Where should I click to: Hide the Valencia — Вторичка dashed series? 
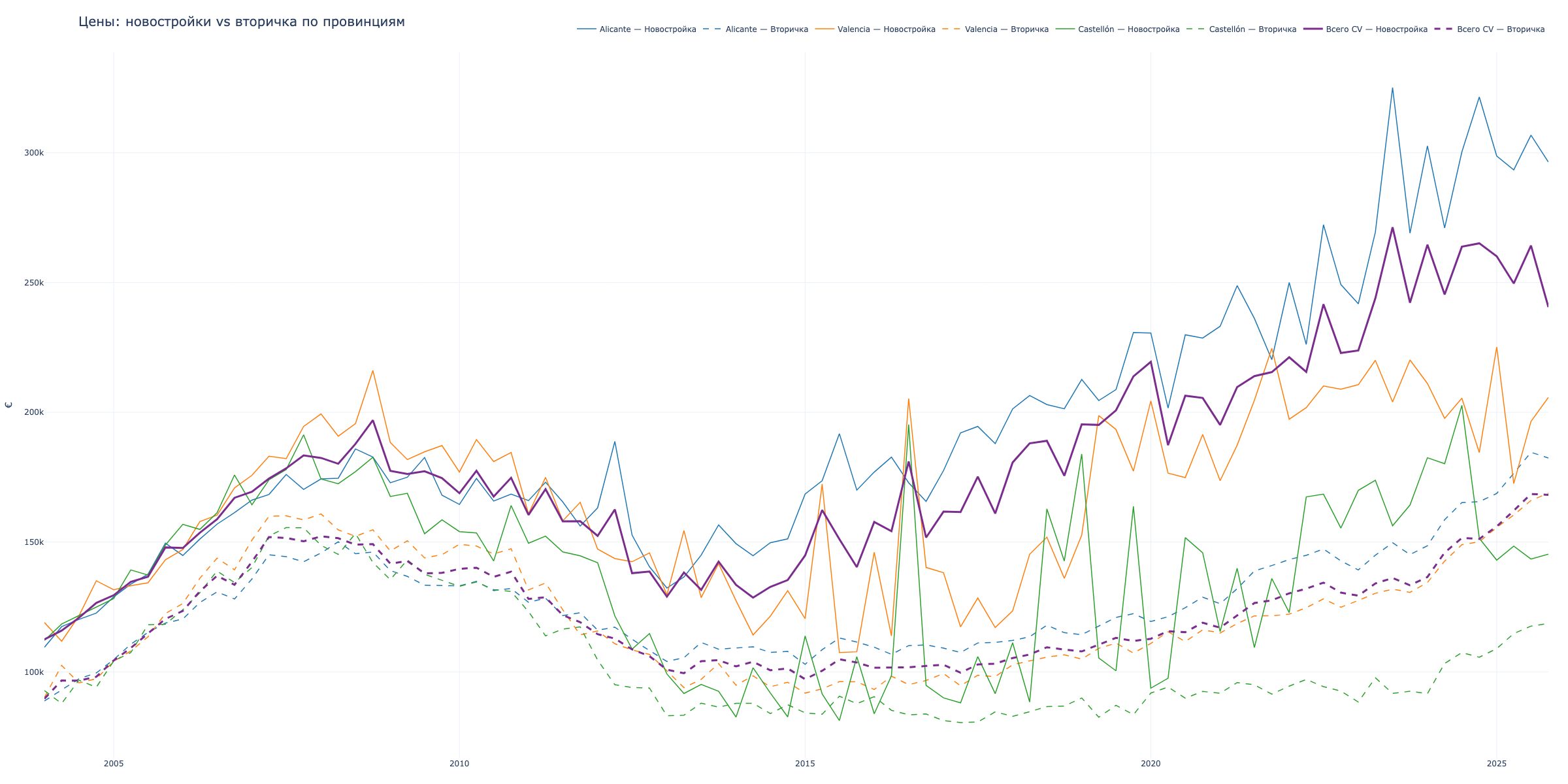click(1006, 29)
